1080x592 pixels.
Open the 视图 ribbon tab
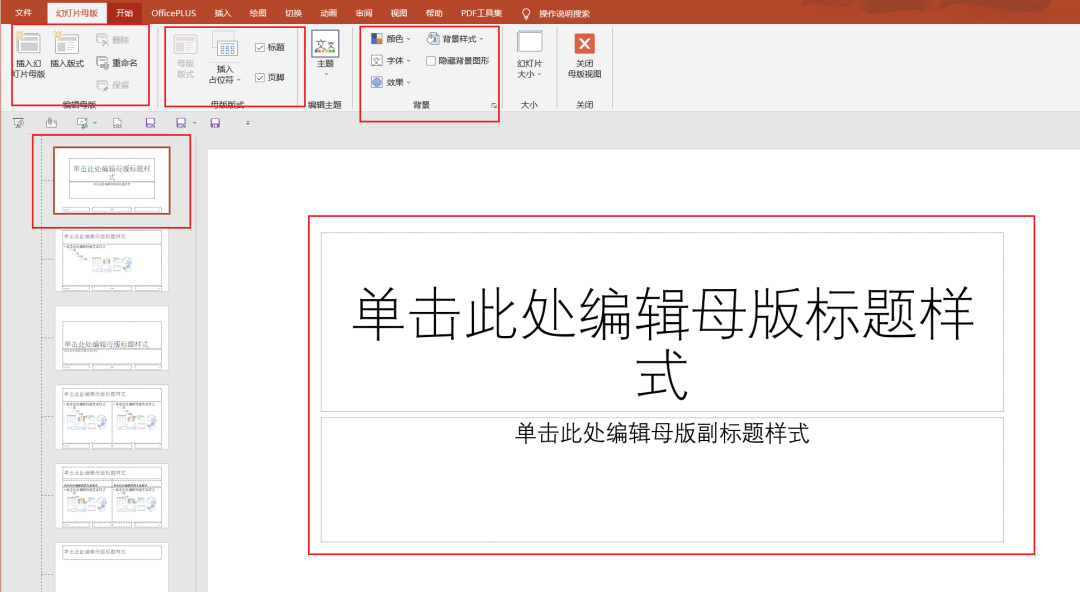click(x=399, y=13)
